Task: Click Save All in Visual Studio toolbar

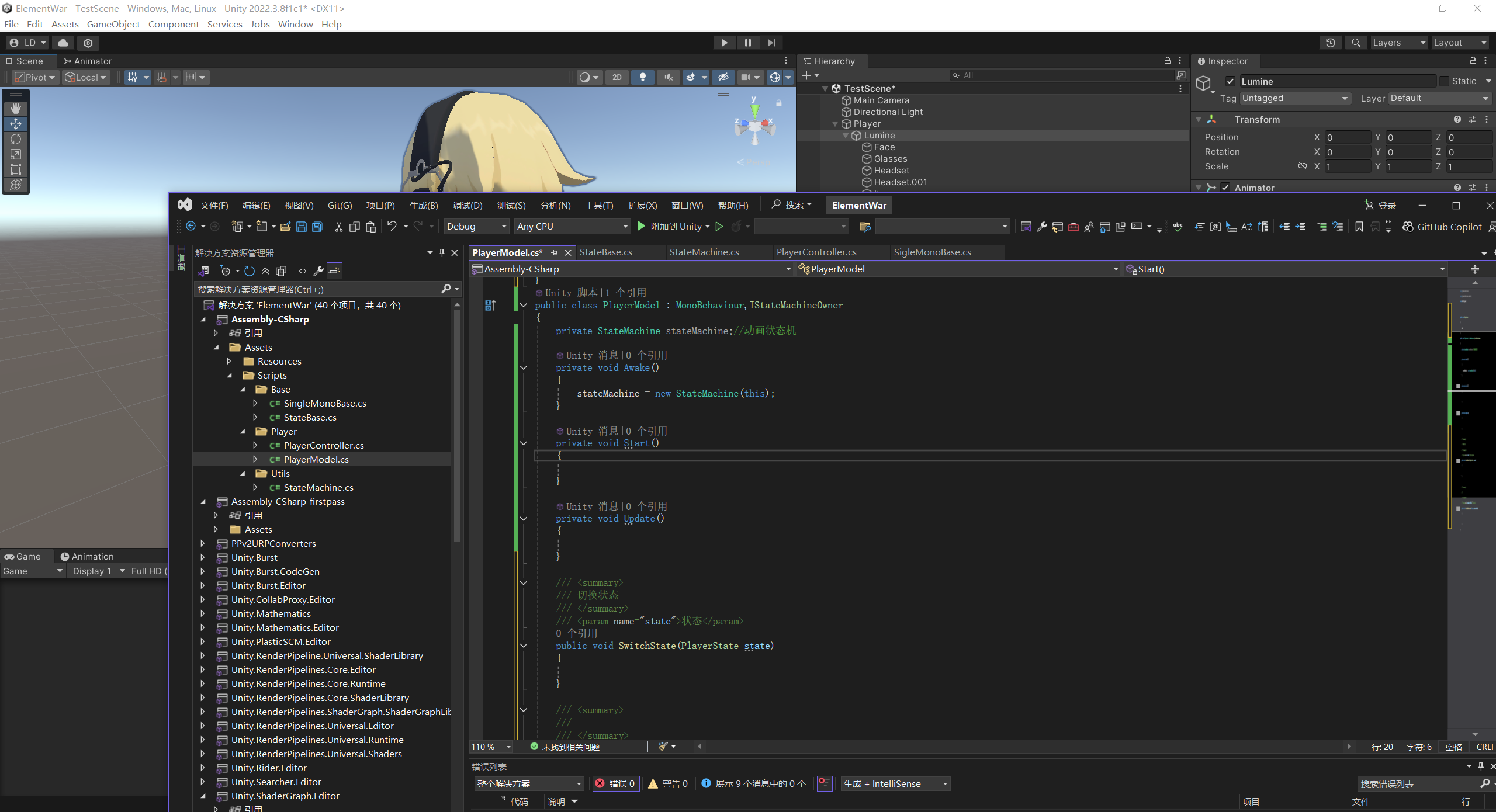Action: (317, 227)
